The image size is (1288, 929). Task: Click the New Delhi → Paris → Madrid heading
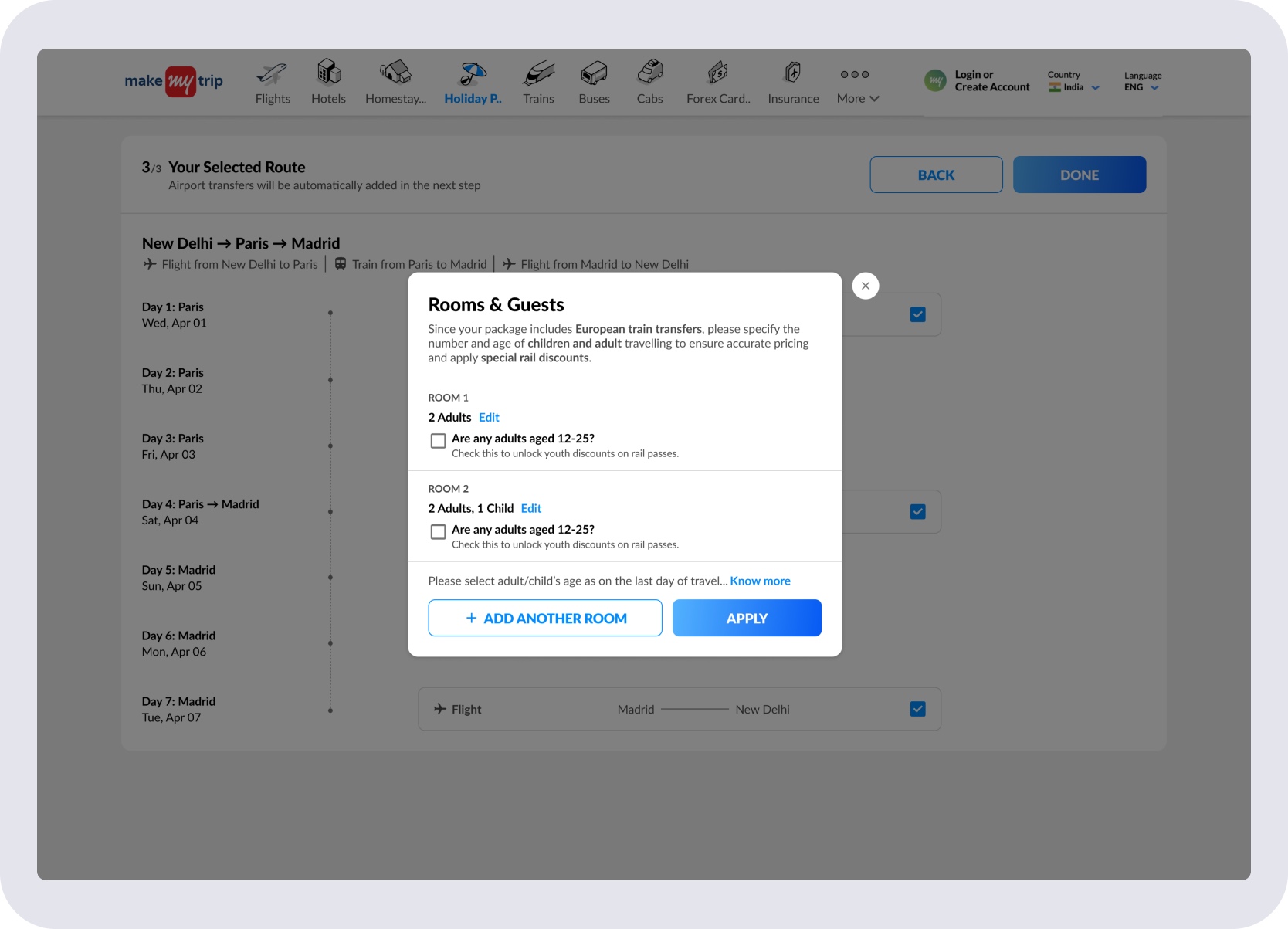[x=241, y=243]
